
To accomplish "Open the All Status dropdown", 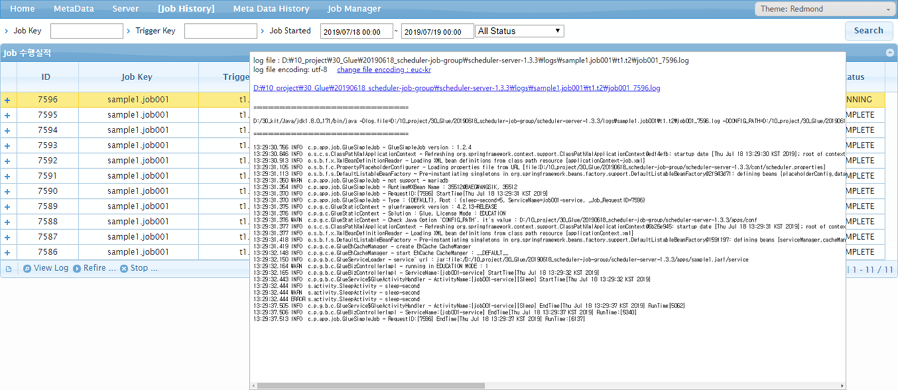I will click(x=519, y=31).
